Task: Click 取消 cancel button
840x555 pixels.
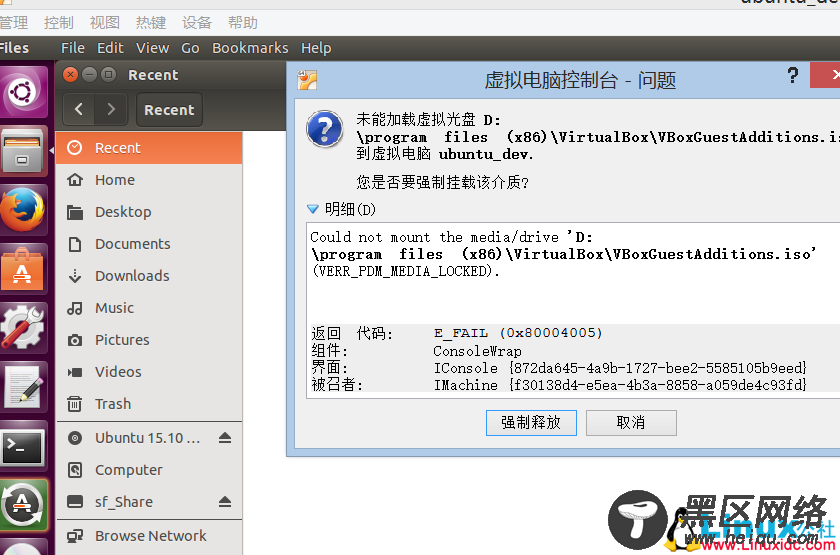Action: pyautogui.click(x=631, y=423)
